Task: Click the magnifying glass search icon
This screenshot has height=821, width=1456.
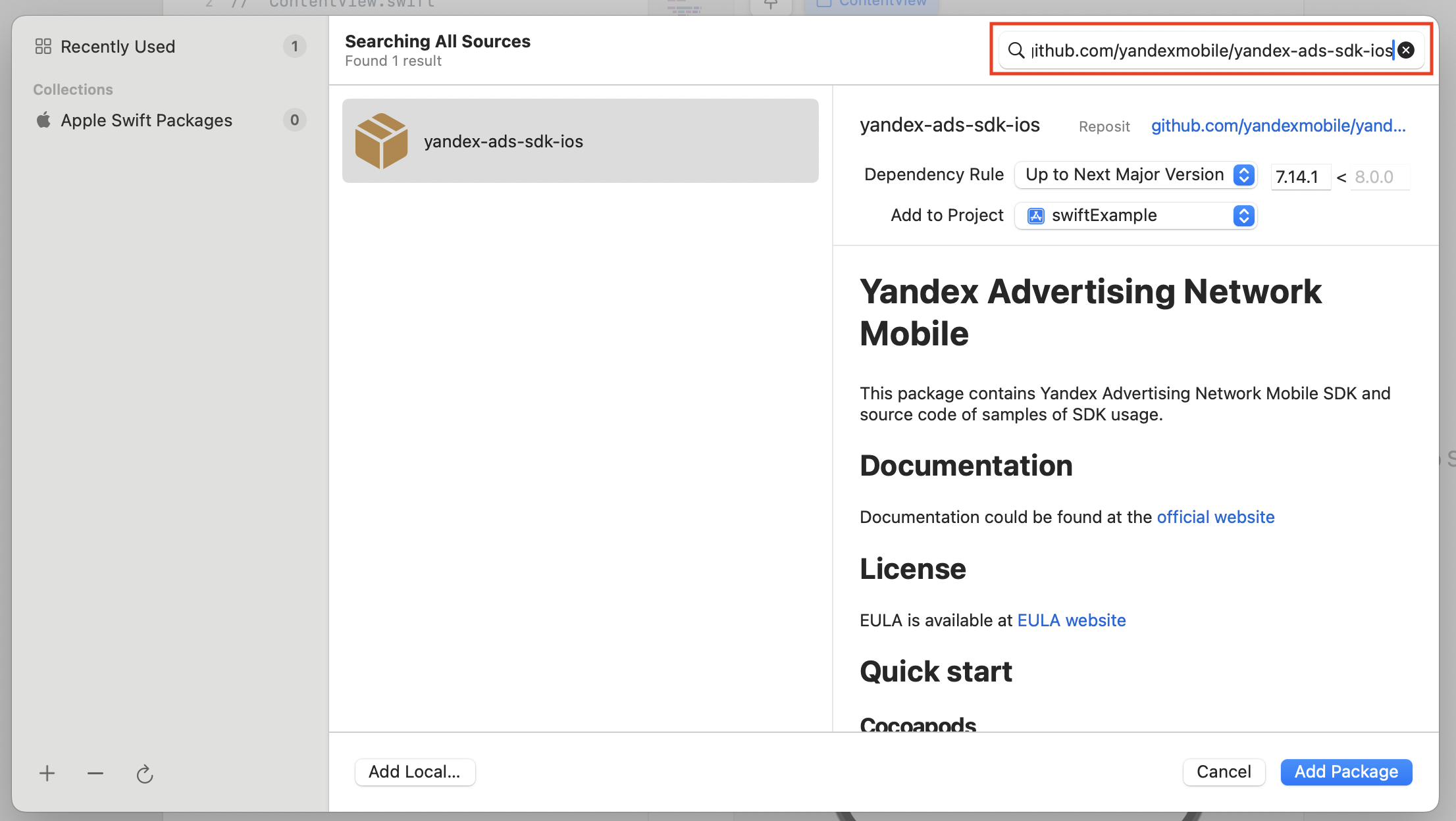Action: click(1016, 51)
